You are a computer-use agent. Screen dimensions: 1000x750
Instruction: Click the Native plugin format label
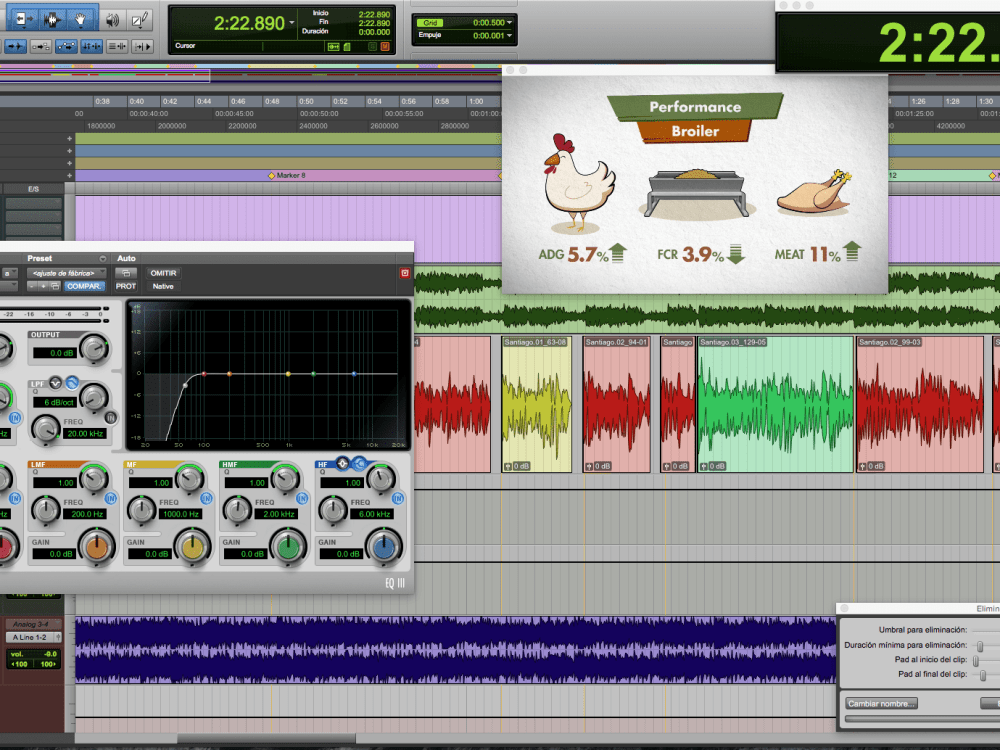pos(163,286)
